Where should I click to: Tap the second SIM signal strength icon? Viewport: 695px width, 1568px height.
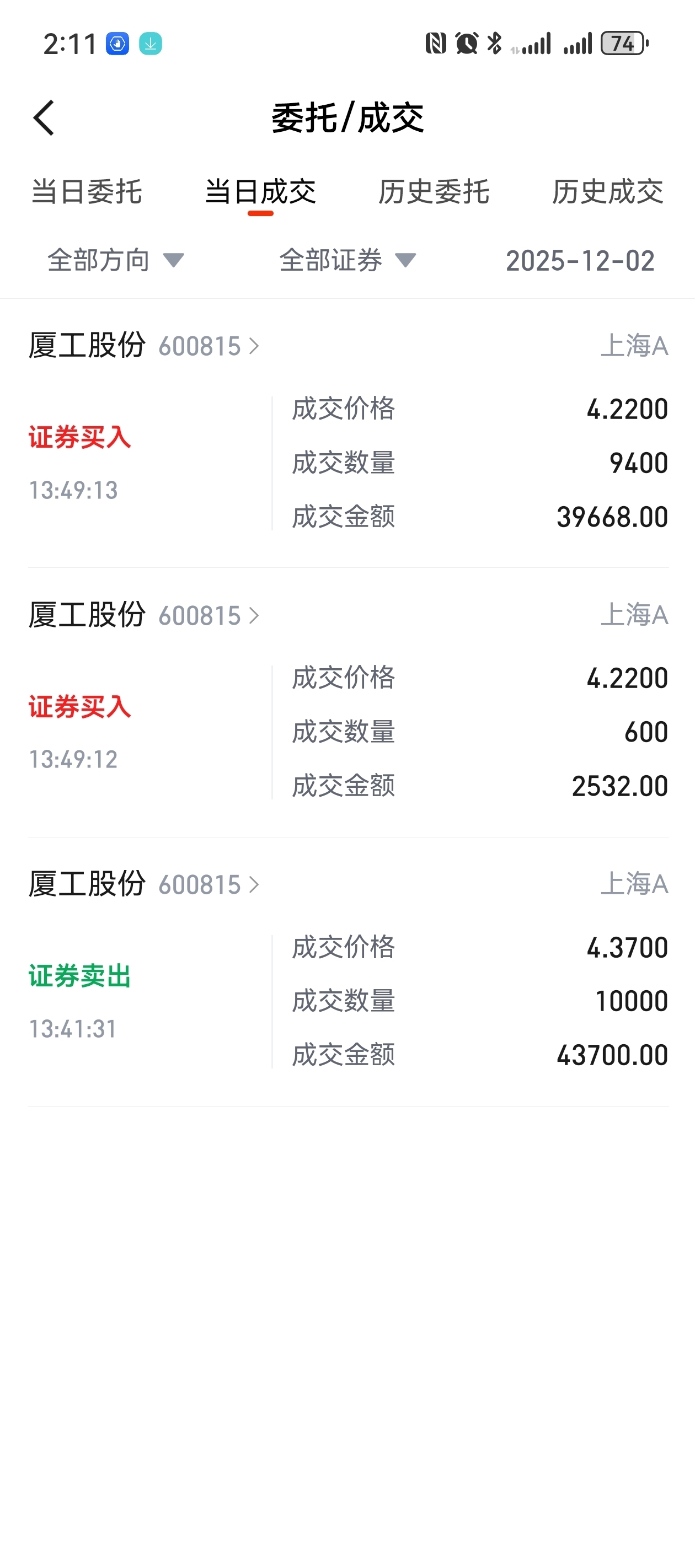pyautogui.click(x=578, y=43)
